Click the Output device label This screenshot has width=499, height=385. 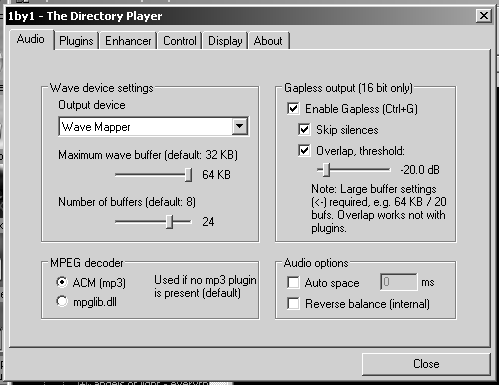92,105
